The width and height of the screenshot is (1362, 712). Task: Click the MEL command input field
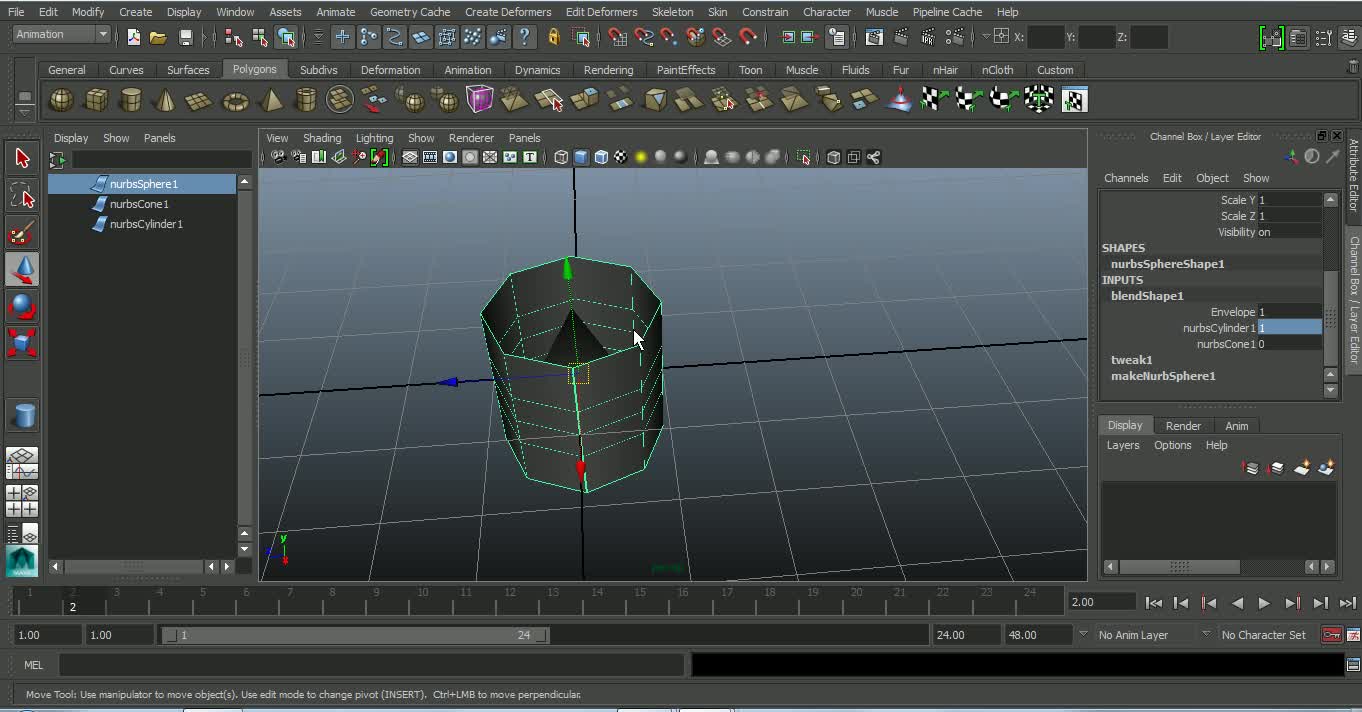click(371, 664)
